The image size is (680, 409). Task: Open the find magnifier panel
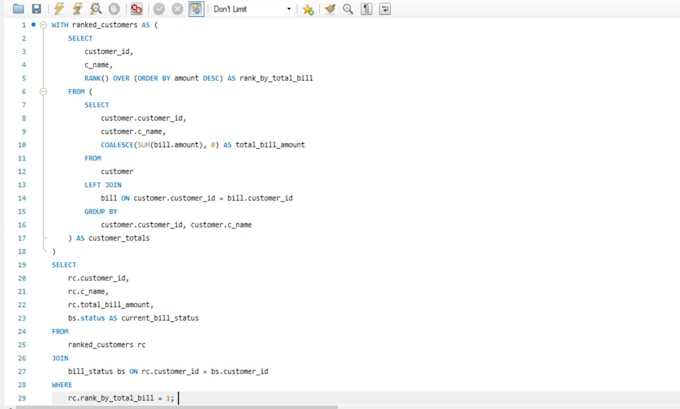click(348, 9)
